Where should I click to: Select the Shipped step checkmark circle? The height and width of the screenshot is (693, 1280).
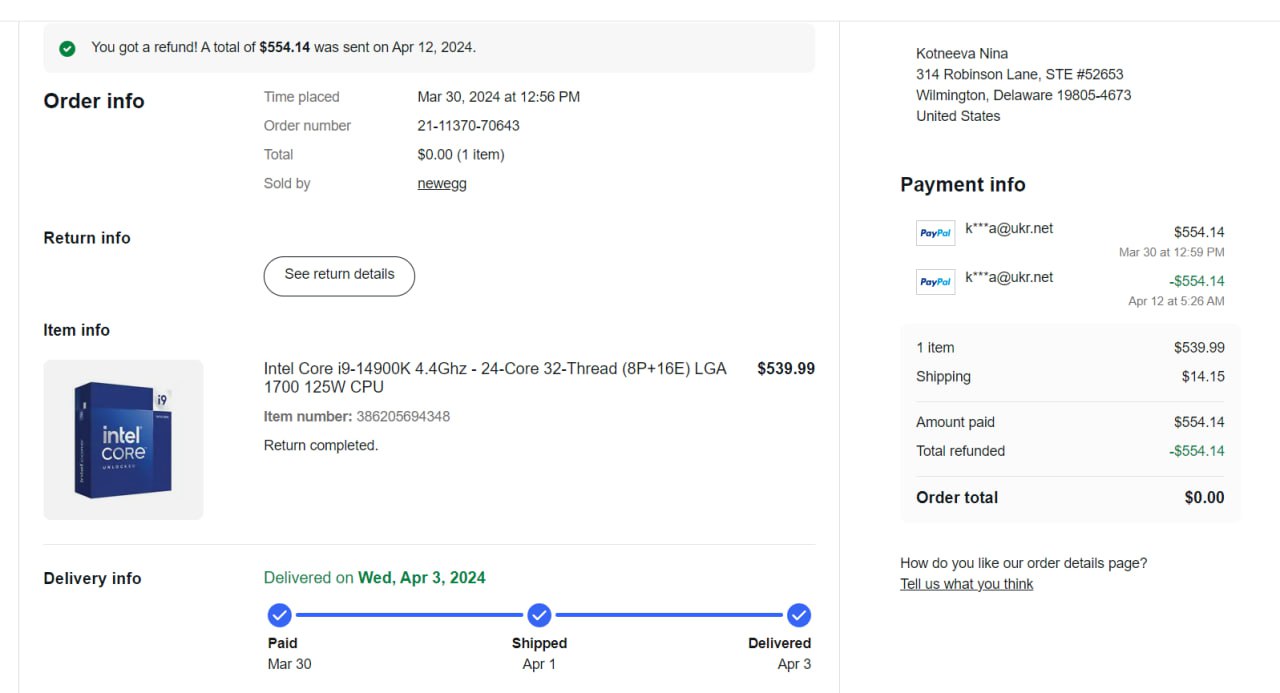coord(539,615)
